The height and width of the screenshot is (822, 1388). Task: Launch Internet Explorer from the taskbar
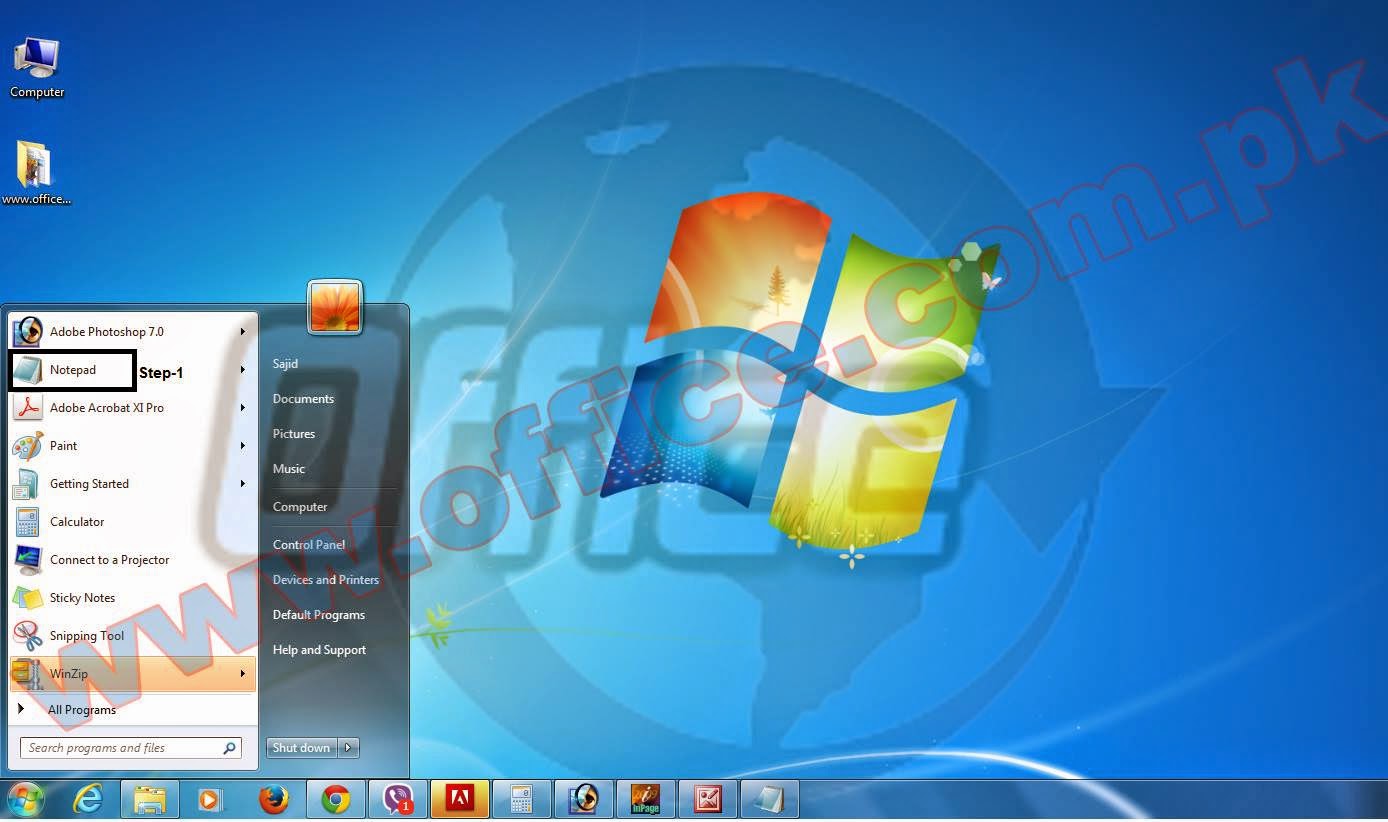click(88, 800)
